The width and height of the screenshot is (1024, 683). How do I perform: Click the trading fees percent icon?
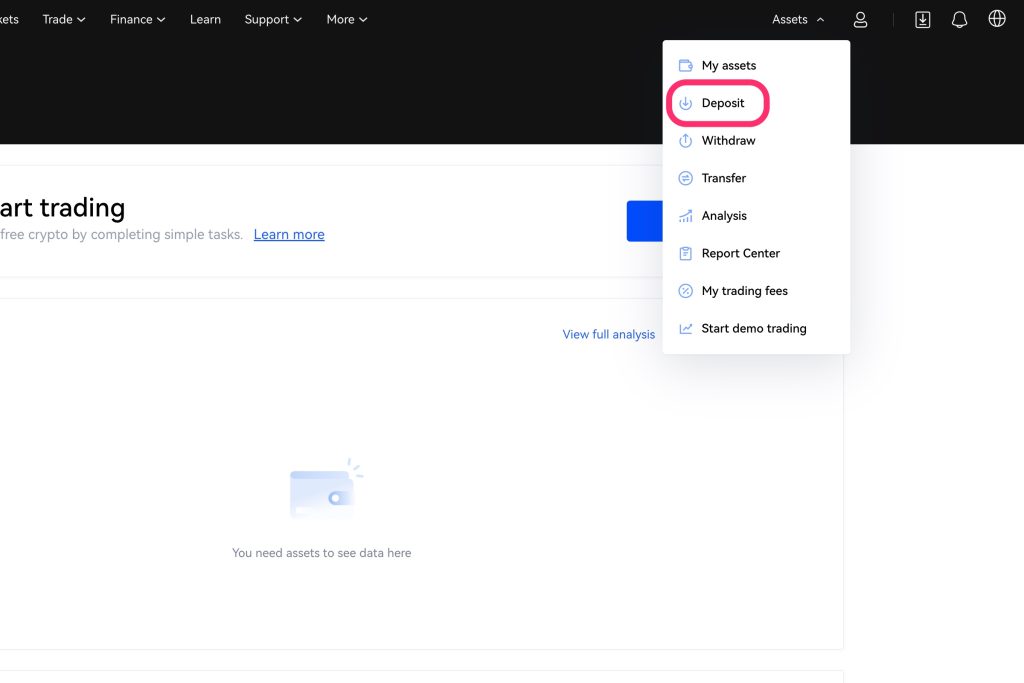click(685, 291)
